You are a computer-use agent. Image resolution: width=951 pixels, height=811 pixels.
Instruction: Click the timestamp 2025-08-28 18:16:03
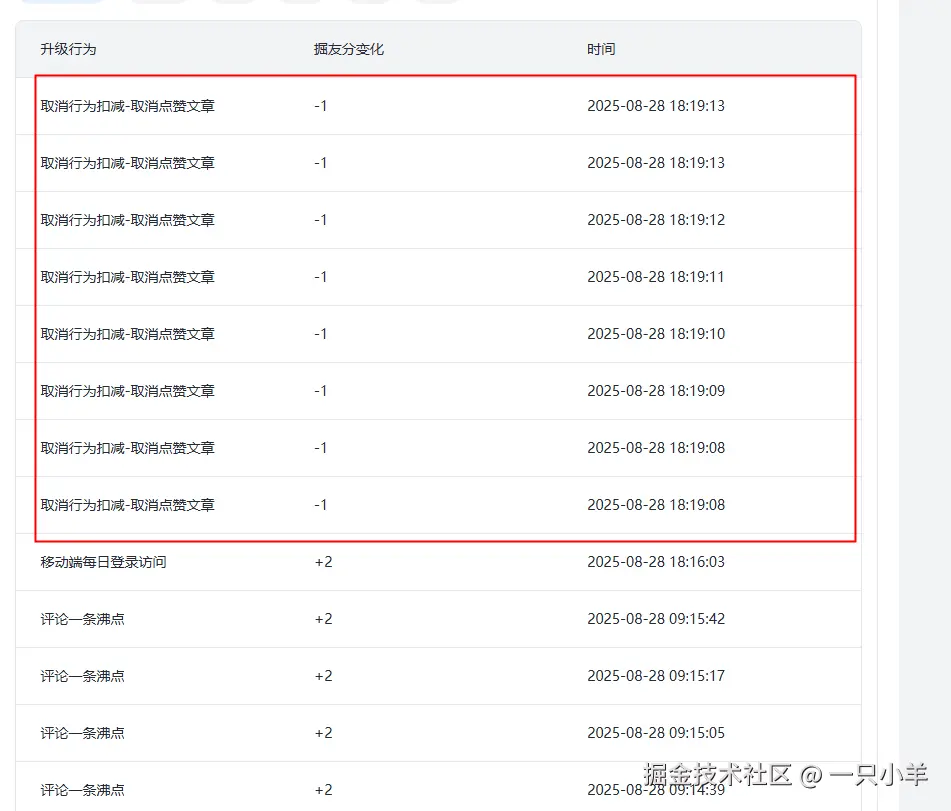pyautogui.click(x=655, y=562)
